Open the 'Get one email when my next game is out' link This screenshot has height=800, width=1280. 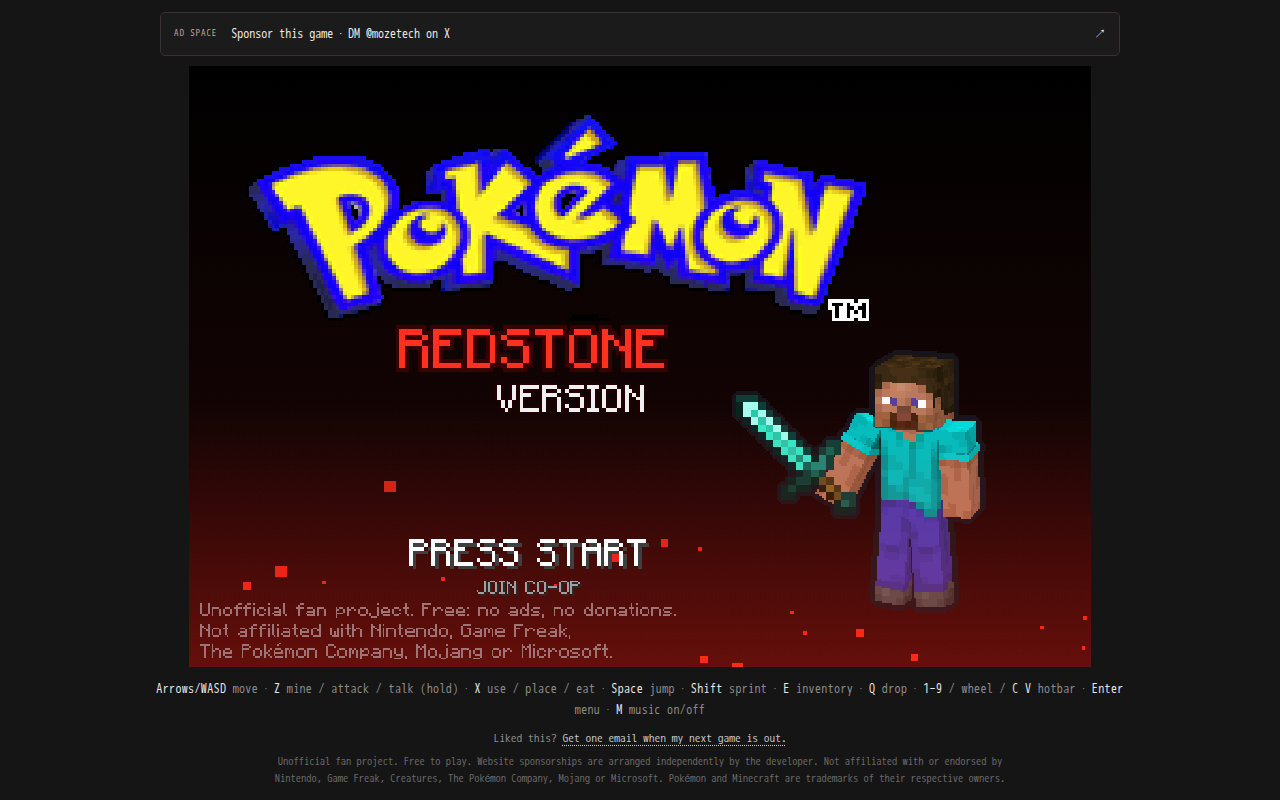(674, 739)
